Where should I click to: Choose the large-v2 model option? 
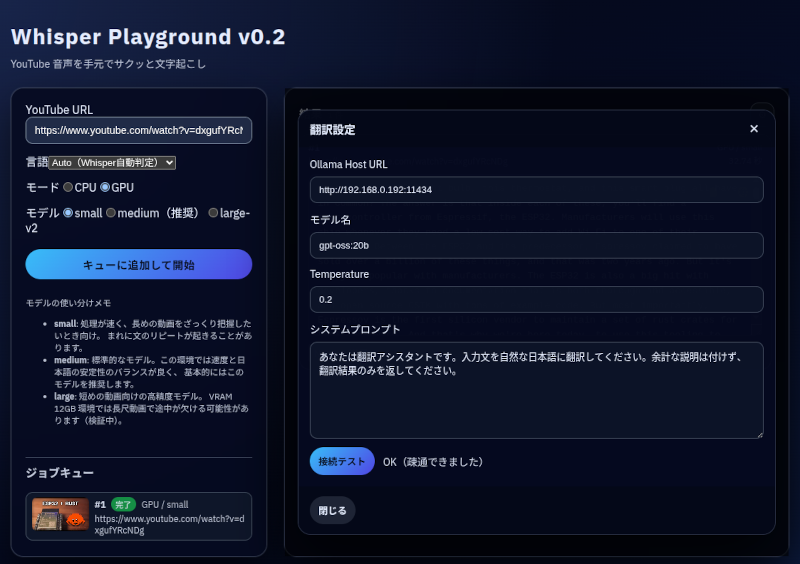213,212
